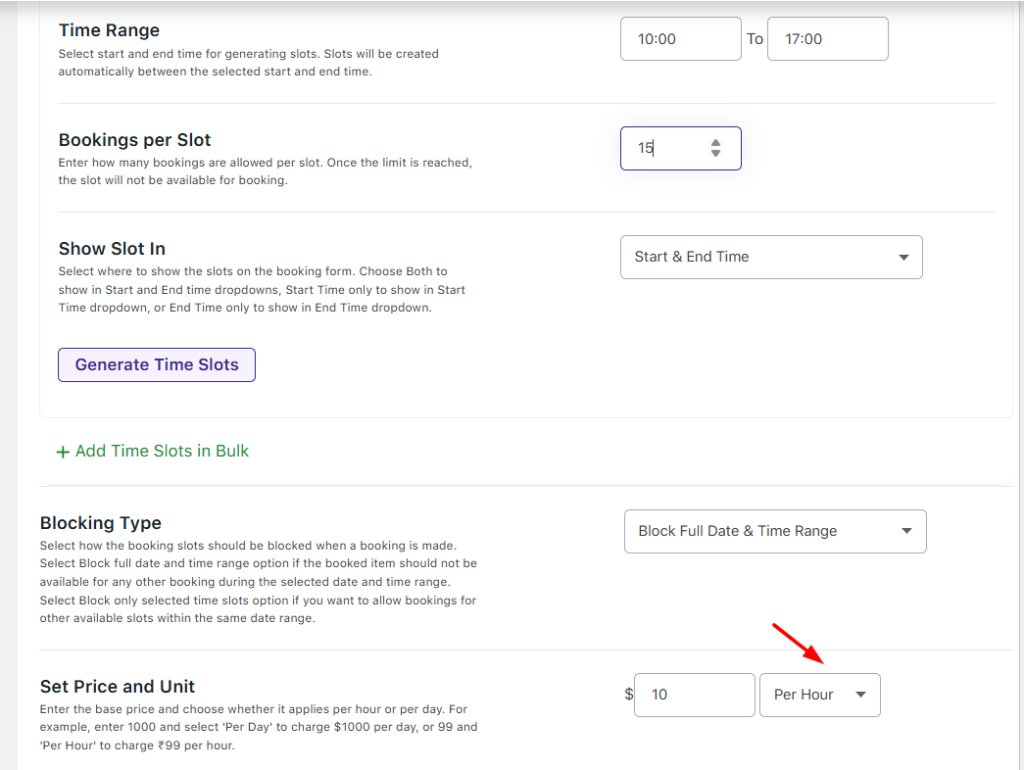Click the price input field showing 10

[694, 695]
